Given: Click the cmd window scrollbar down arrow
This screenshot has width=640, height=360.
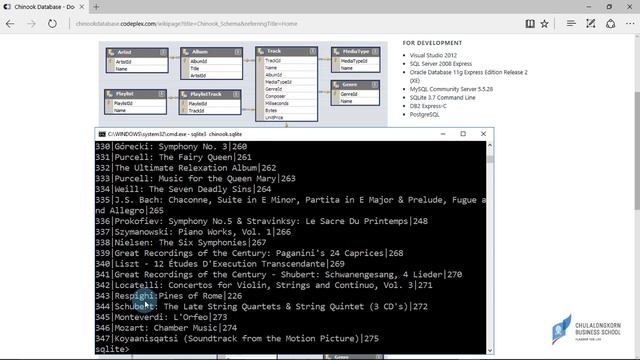Looking at the screenshot, I should coord(490,350).
